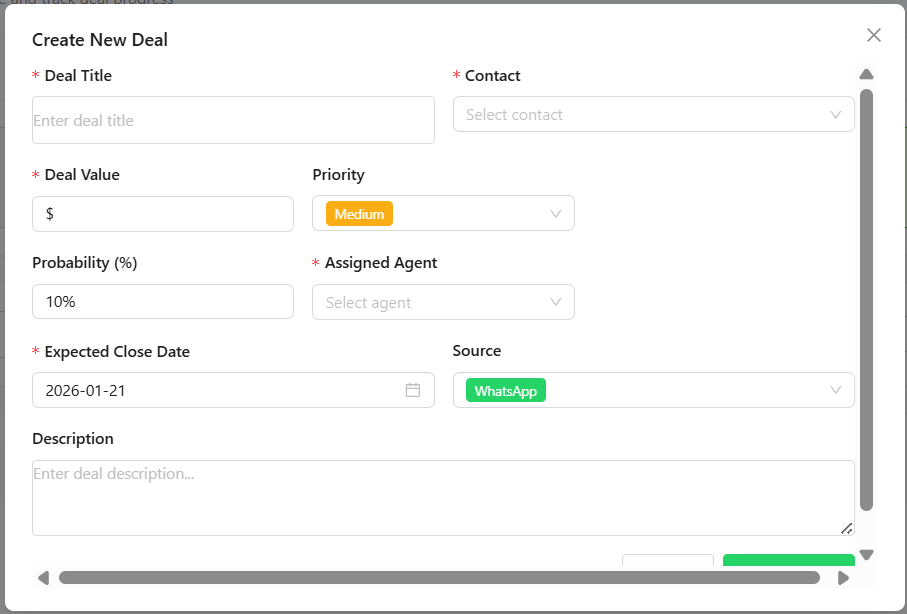Click the white Cancel button near the bottom
The width and height of the screenshot is (907, 614).
[668, 562]
